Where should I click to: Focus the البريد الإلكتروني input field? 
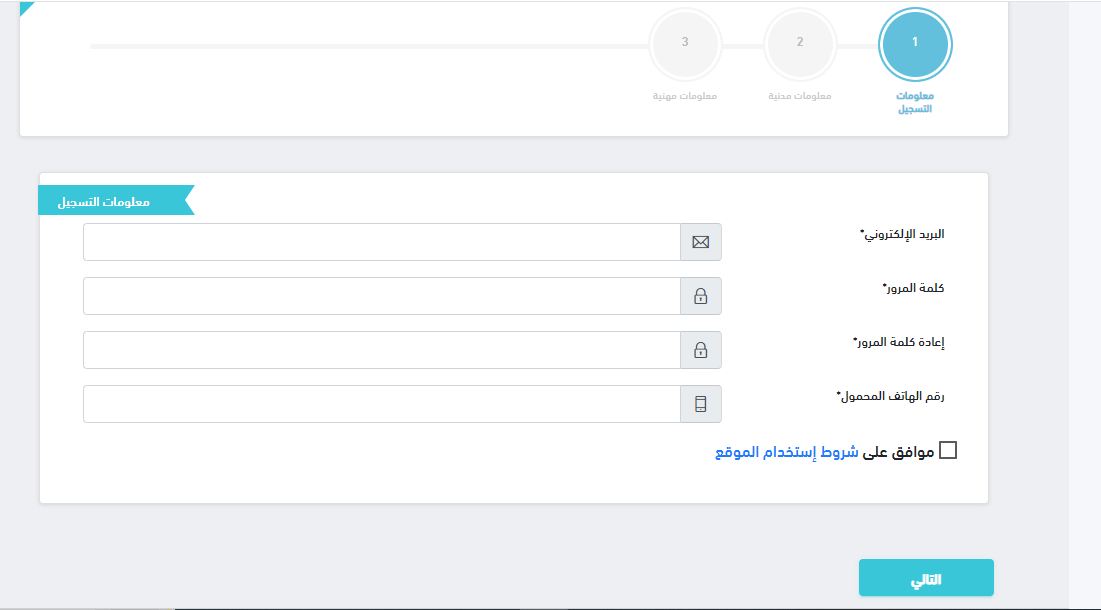[382, 242]
